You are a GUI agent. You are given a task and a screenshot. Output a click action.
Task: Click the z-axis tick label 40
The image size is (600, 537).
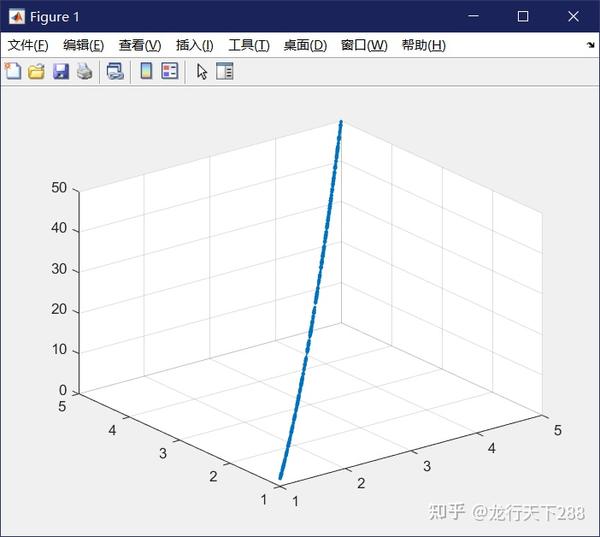[x=59, y=228]
